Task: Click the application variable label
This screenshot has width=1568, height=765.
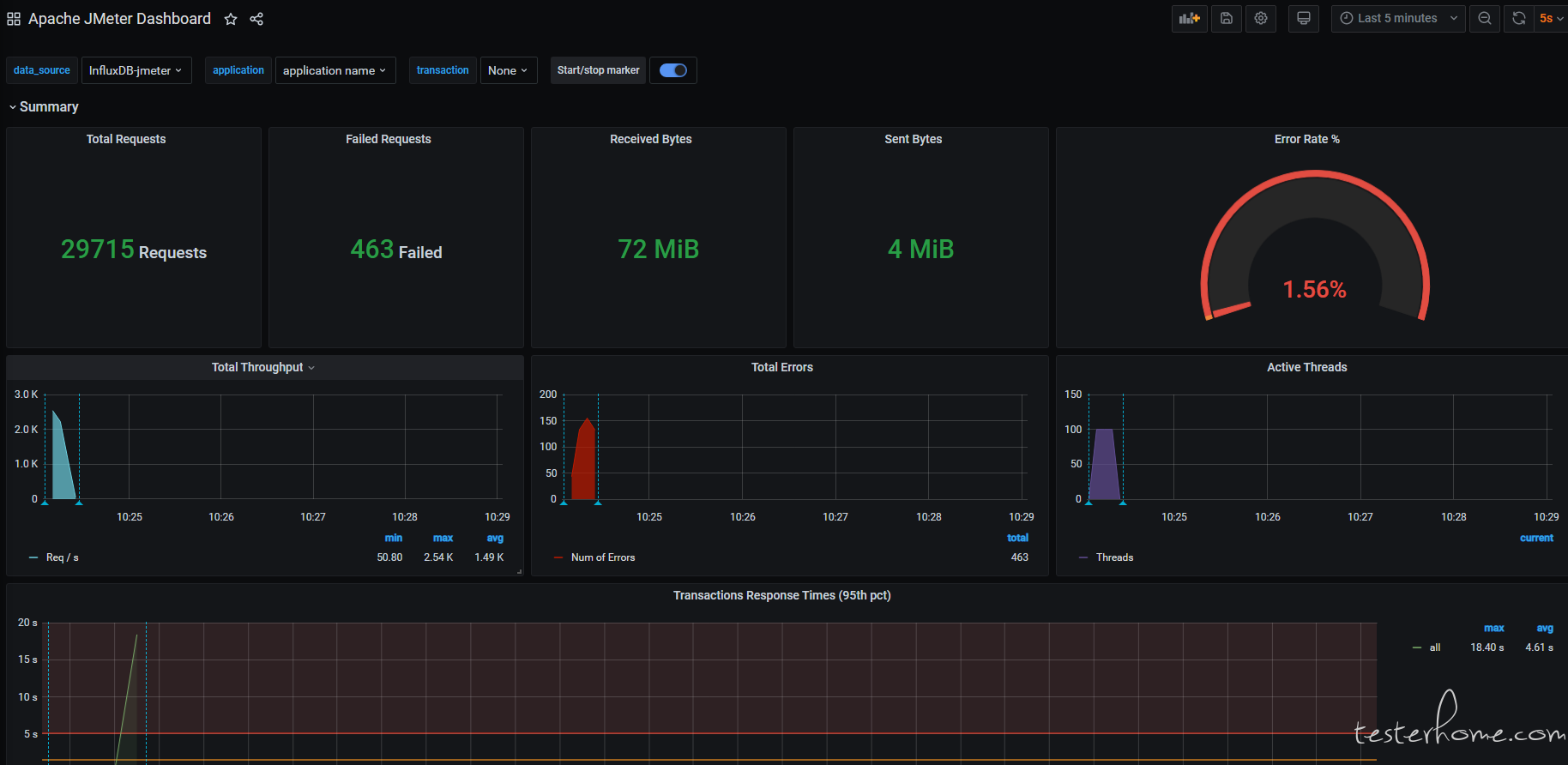Action: click(238, 70)
